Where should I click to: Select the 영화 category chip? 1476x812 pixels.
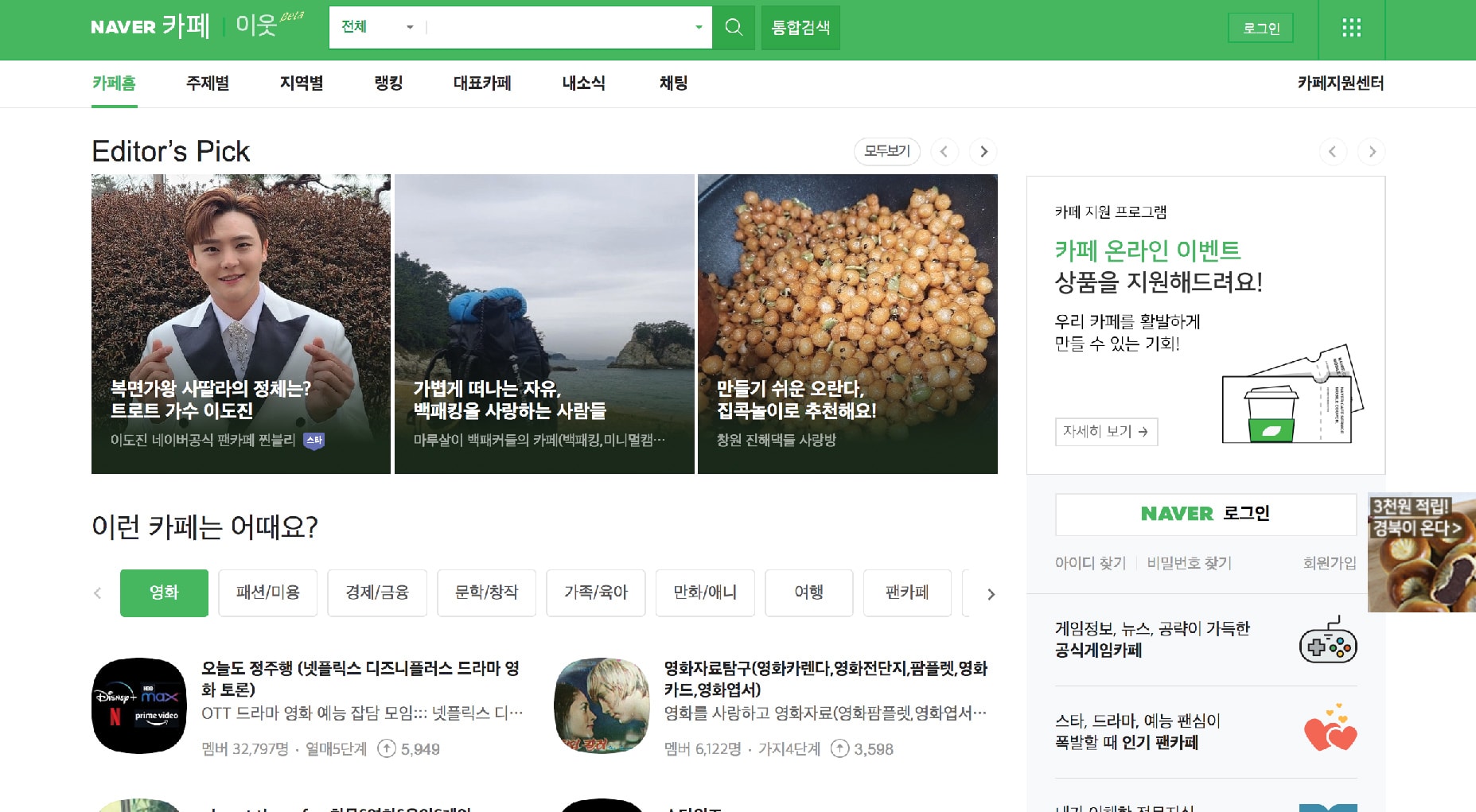pos(164,592)
